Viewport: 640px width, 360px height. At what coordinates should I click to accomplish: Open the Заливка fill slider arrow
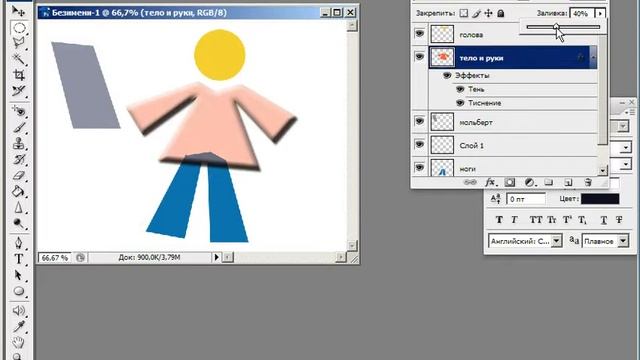tap(600, 13)
